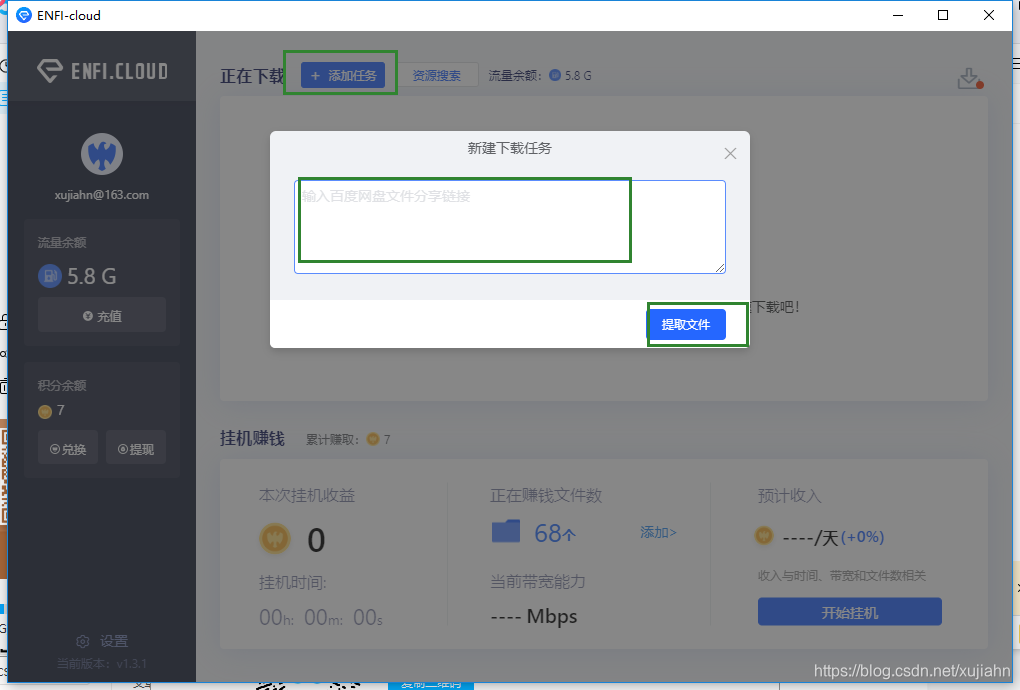
Task: Click the 提取文件 button in dialog
Action: pyautogui.click(x=686, y=325)
